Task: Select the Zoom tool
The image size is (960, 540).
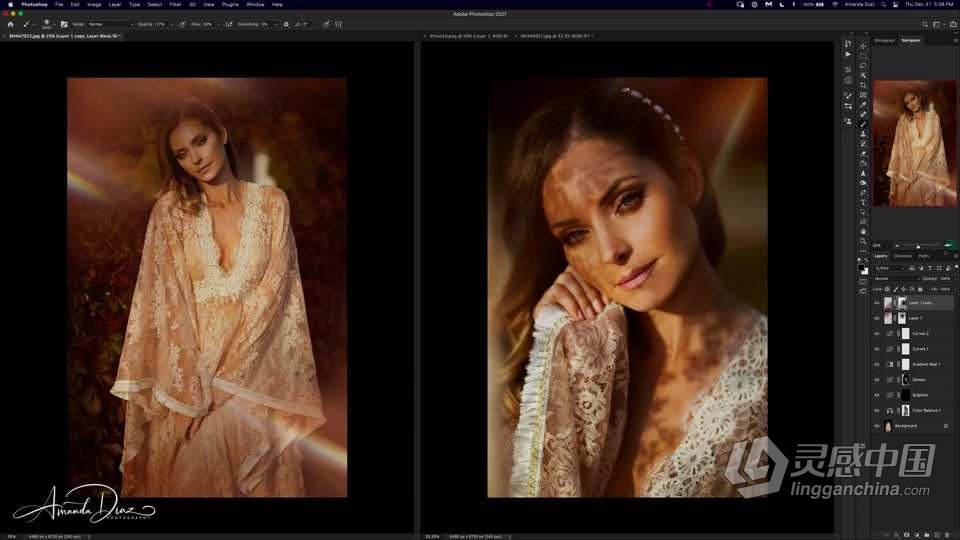Action: pyautogui.click(x=863, y=241)
